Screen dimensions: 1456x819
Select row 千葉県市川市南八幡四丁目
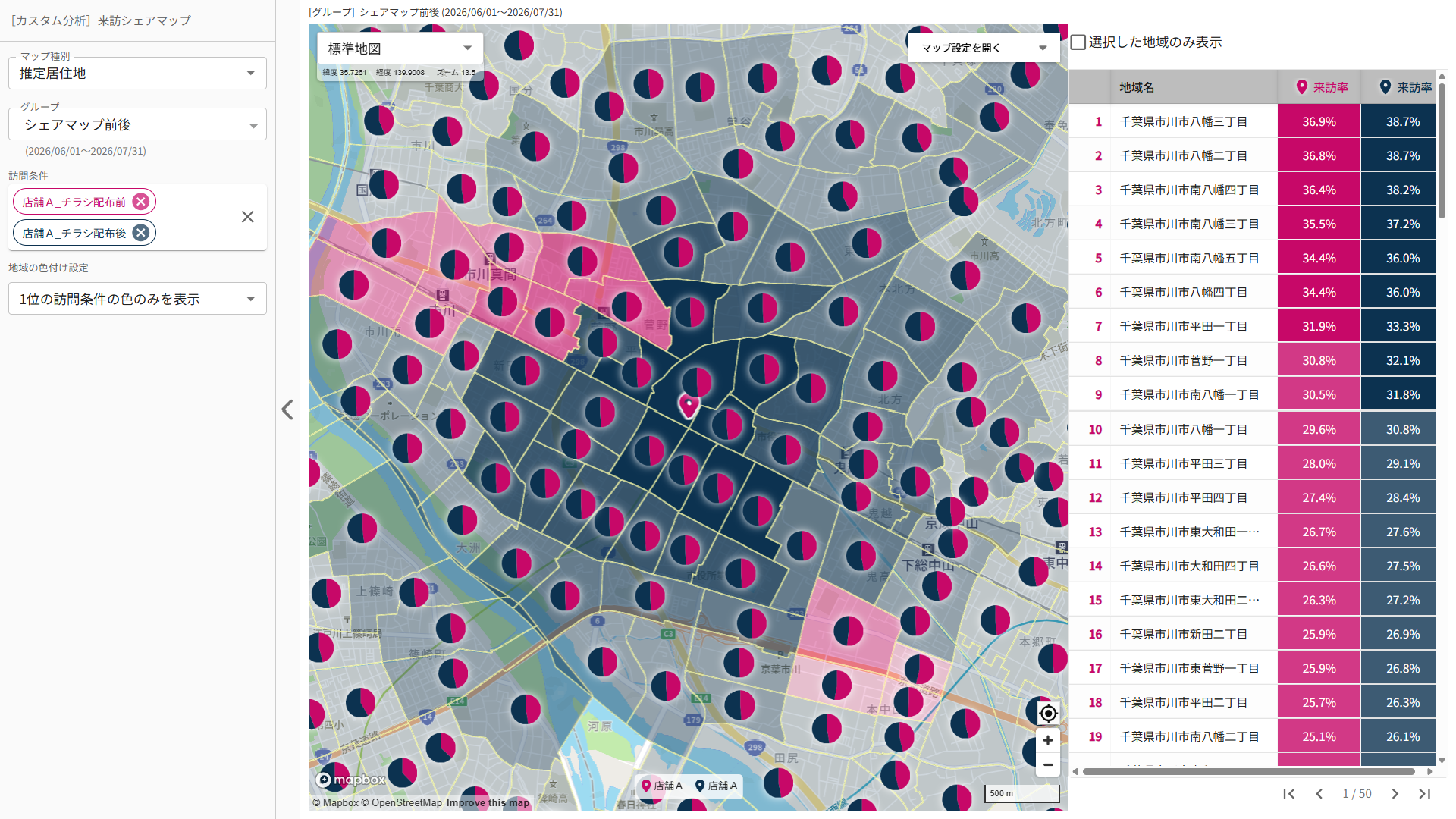point(1253,190)
